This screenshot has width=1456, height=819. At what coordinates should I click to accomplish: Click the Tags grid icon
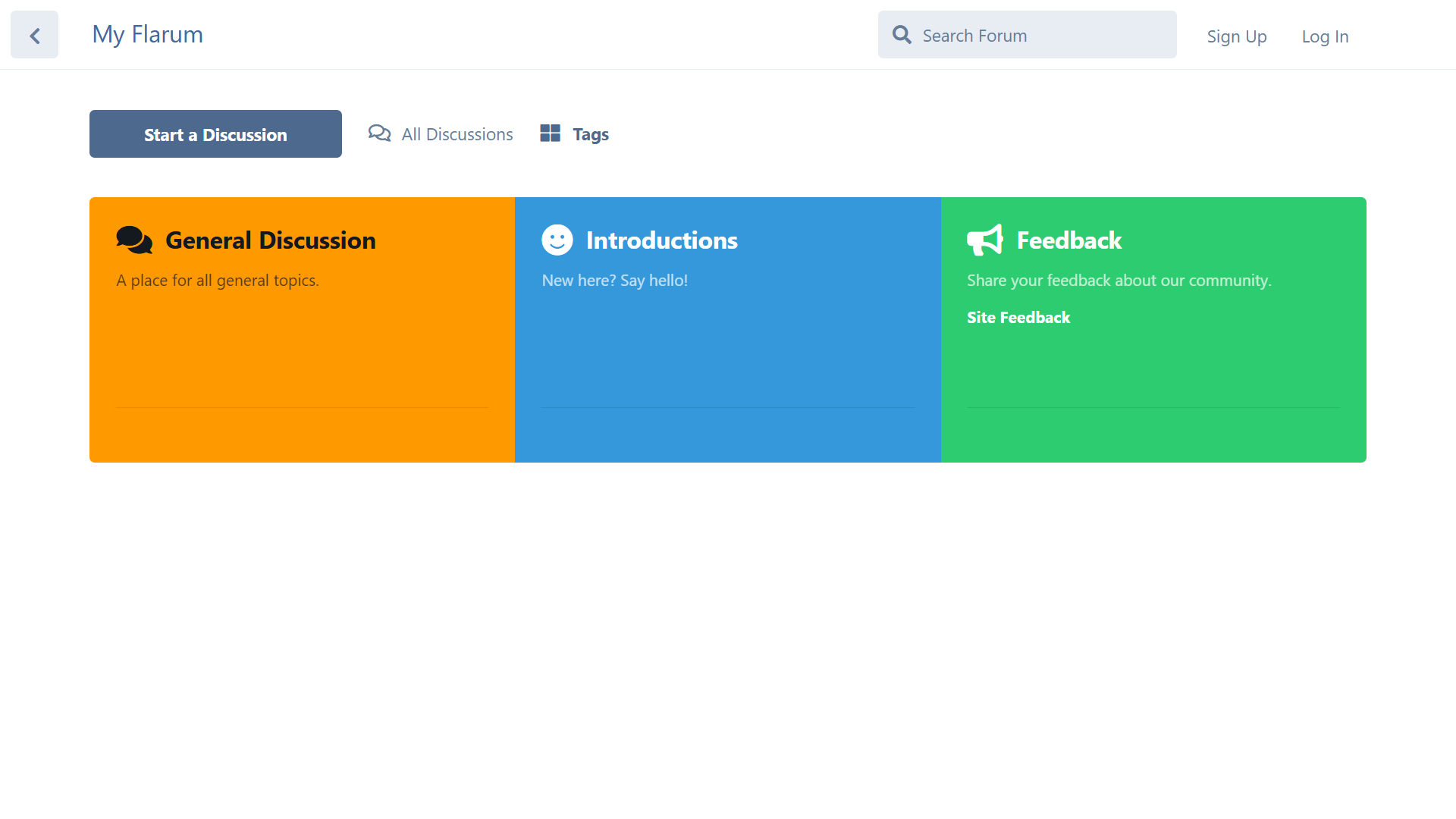(550, 133)
